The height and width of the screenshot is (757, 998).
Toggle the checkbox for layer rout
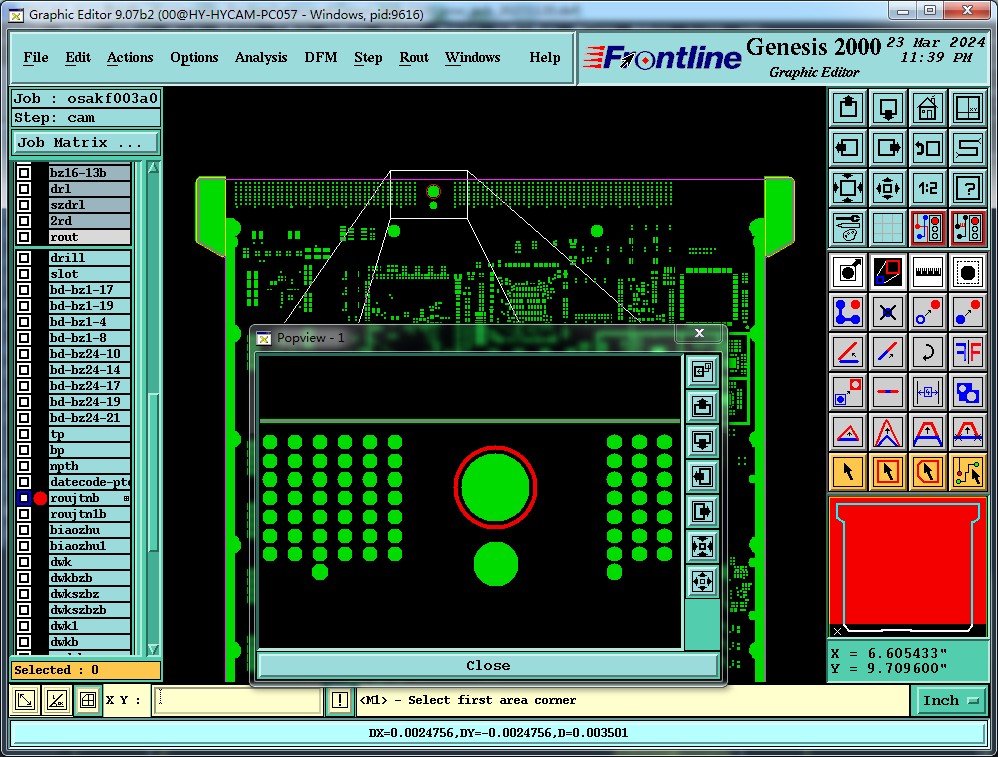pos(24,237)
